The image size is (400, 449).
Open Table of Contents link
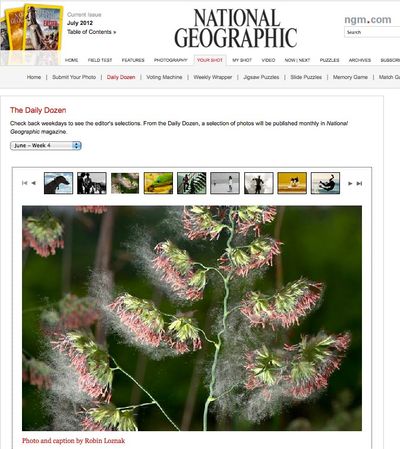pos(92,32)
